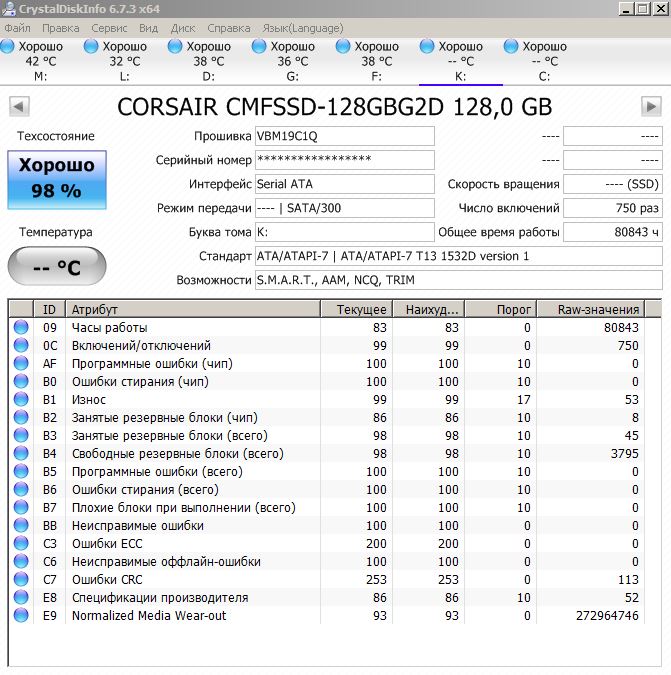Click the Атрибут column header
The image size is (671, 675).
(193, 309)
